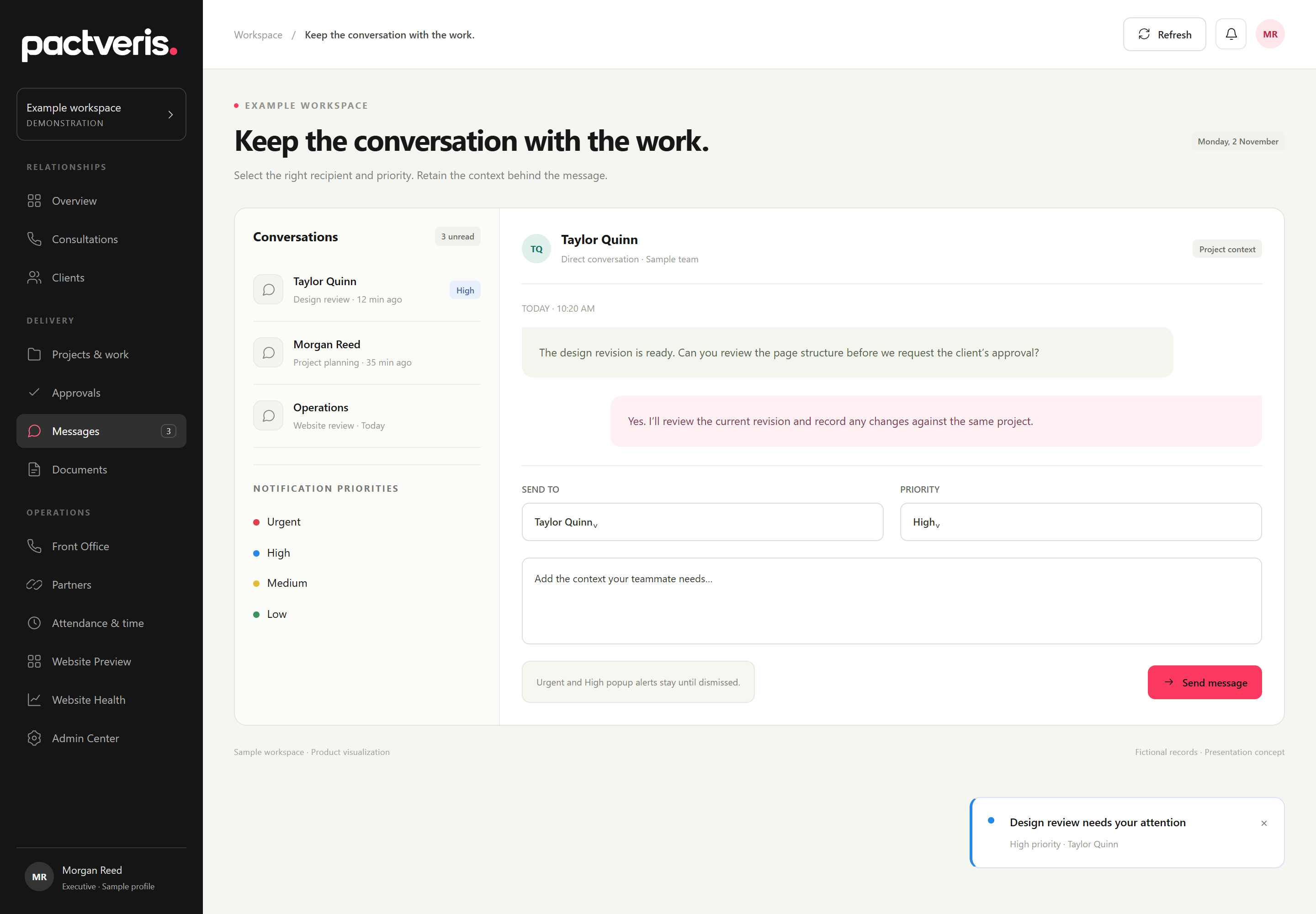Click the Workspace breadcrumb link
Image resolution: width=1316 pixels, height=914 pixels.
point(258,35)
